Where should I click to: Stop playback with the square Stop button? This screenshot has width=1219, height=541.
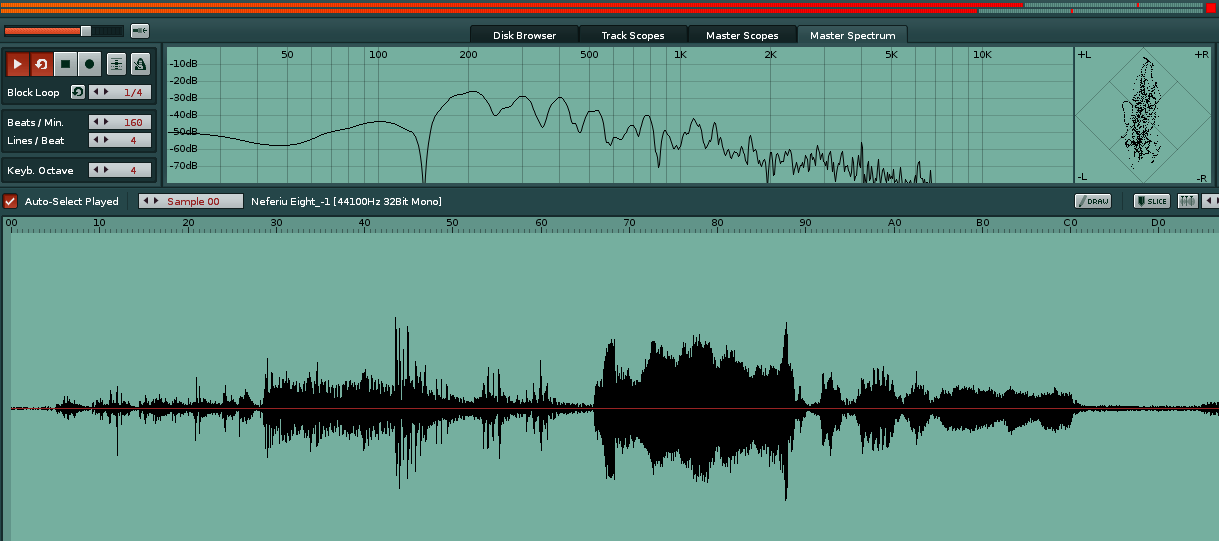[65, 64]
